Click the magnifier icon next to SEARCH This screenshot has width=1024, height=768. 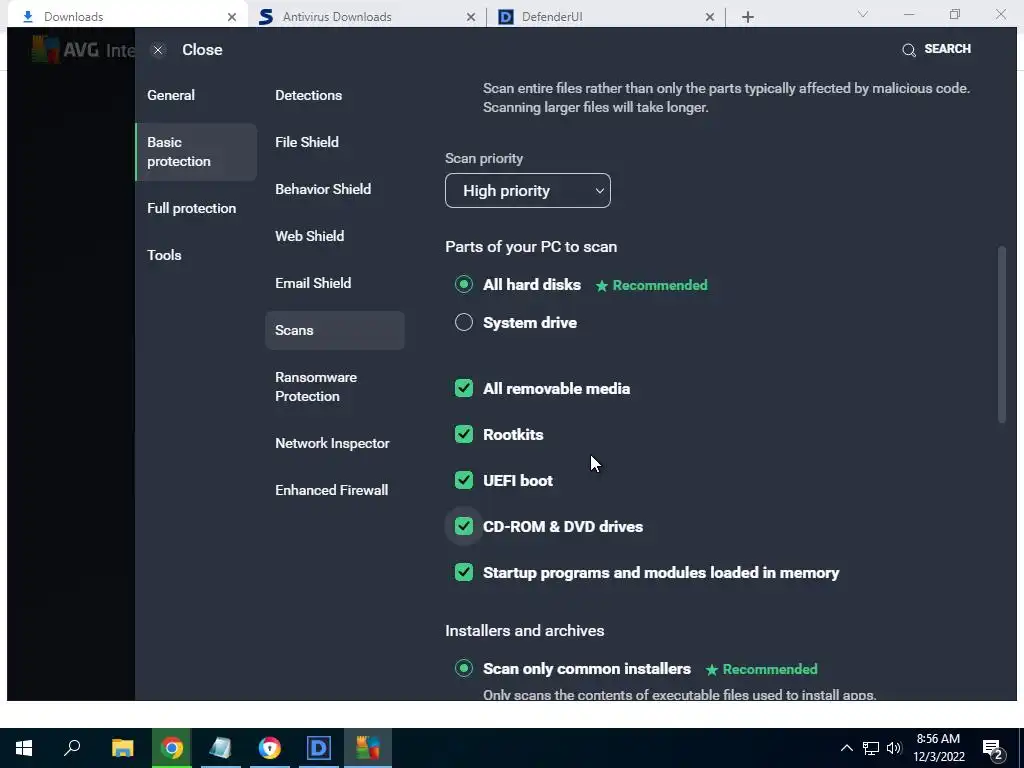[908, 50]
